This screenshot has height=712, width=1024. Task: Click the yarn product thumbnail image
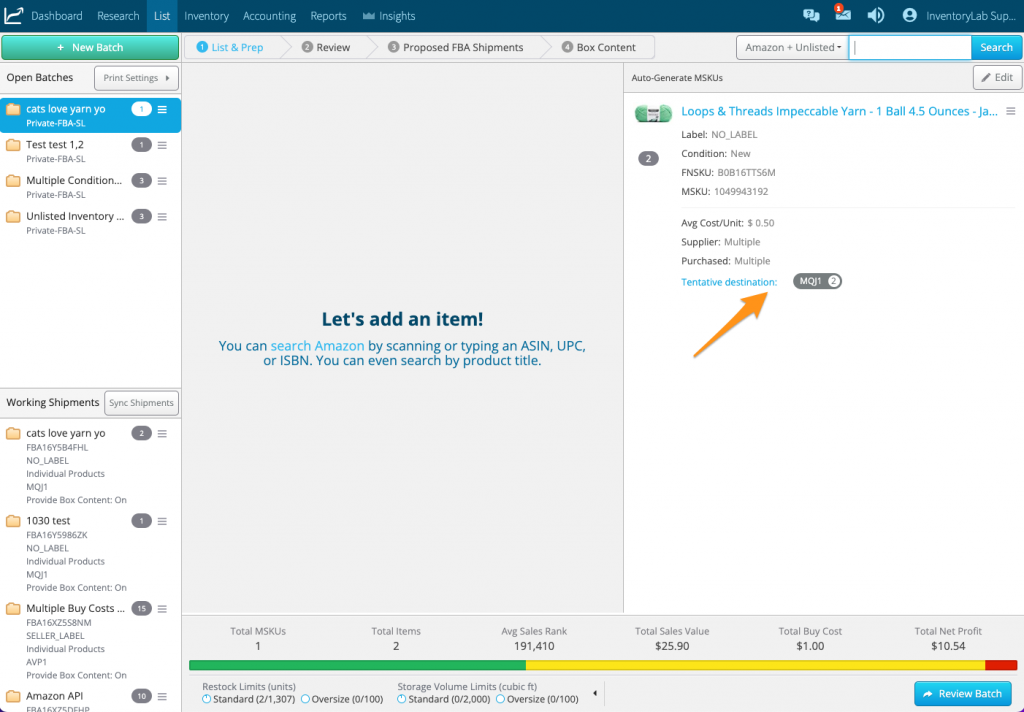tap(653, 113)
